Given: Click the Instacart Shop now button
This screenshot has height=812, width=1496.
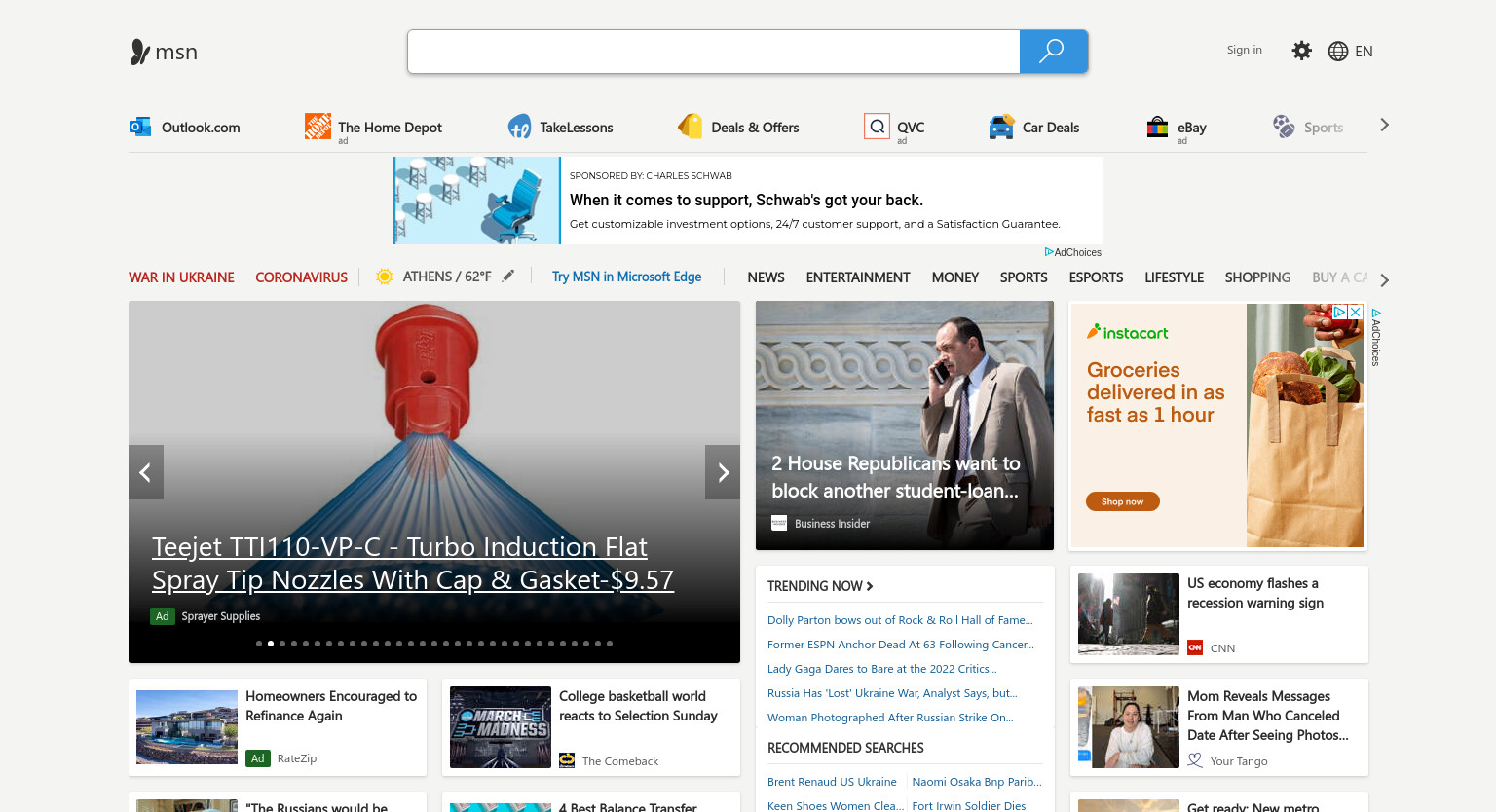Looking at the screenshot, I should [1123, 501].
